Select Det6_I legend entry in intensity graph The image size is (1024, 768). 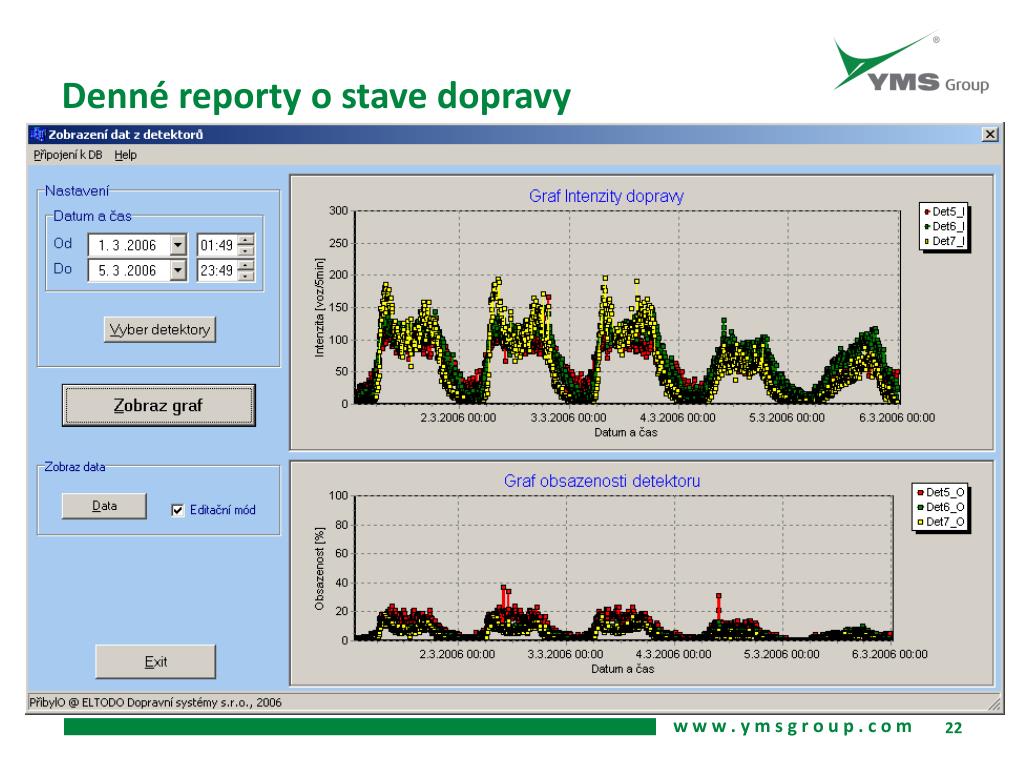(x=944, y=227)
